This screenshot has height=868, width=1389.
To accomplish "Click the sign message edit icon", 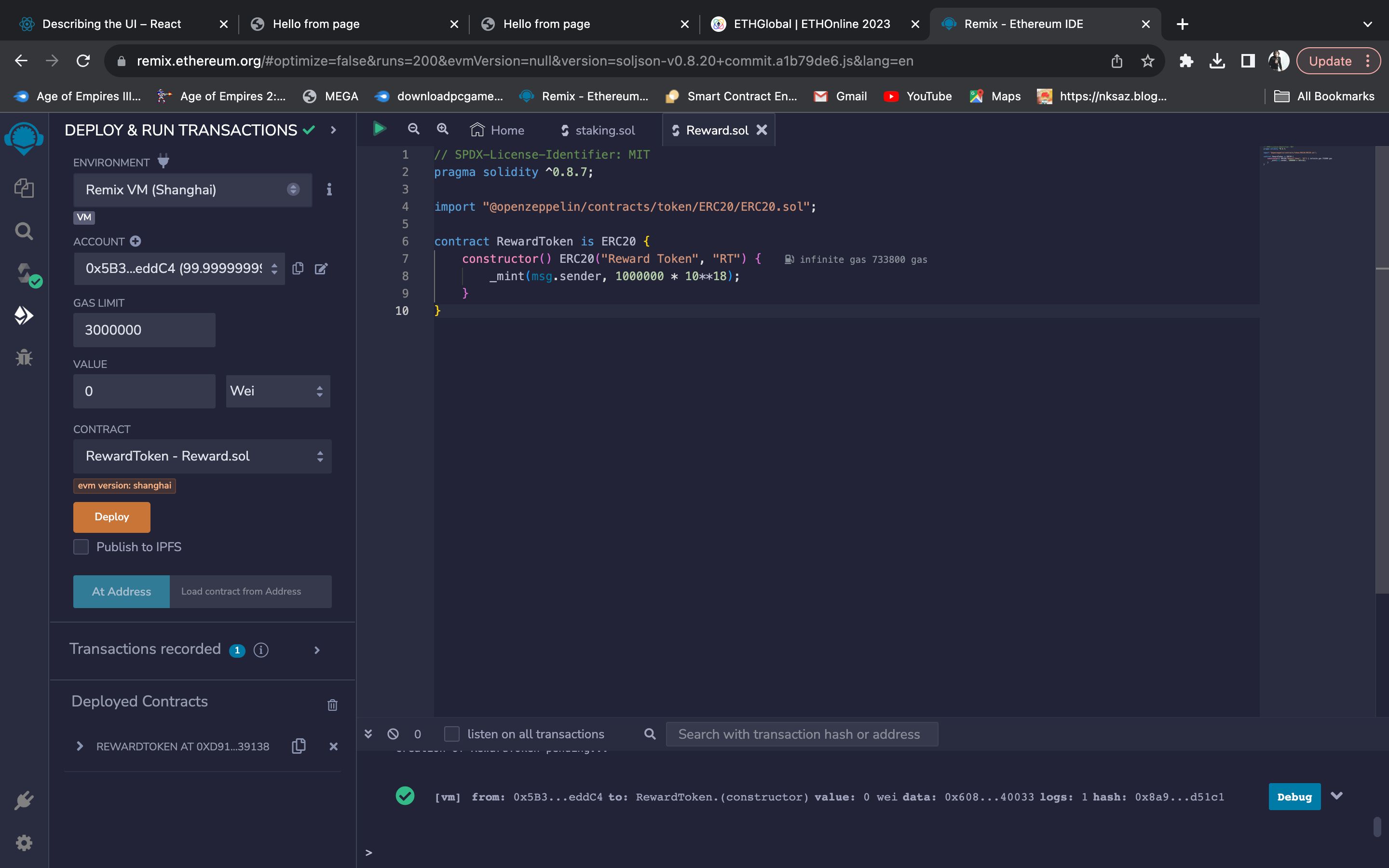I will 321,268.
